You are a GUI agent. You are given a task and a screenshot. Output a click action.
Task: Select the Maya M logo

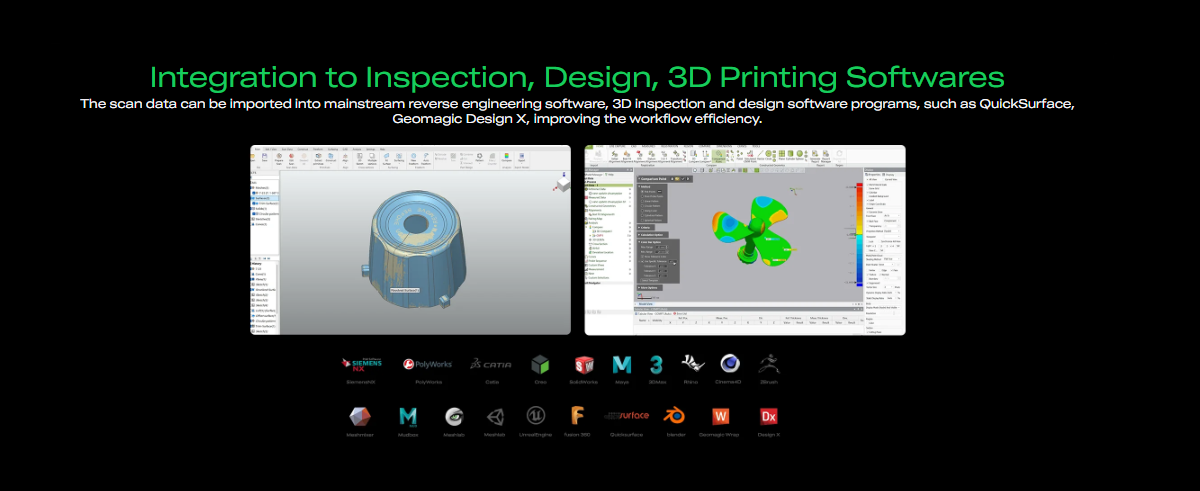click(623, 364)
